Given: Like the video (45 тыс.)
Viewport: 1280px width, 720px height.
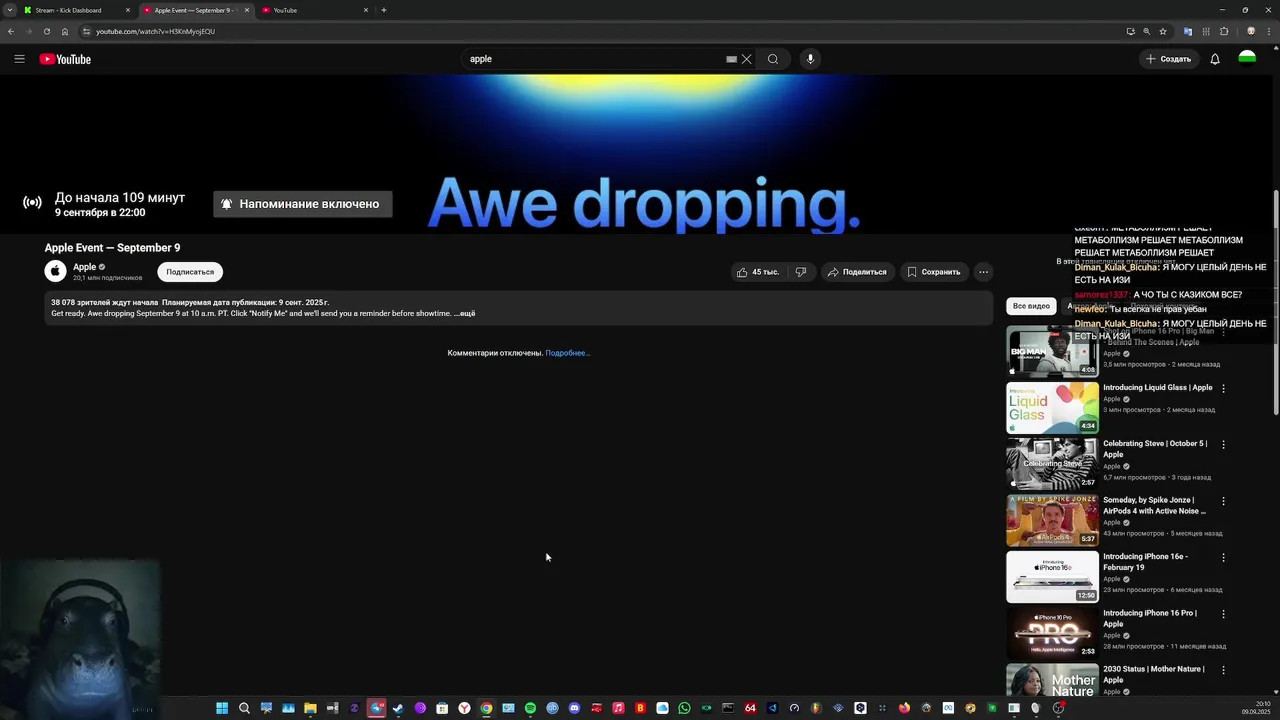Looking at the screenshot, I should 758,272.
